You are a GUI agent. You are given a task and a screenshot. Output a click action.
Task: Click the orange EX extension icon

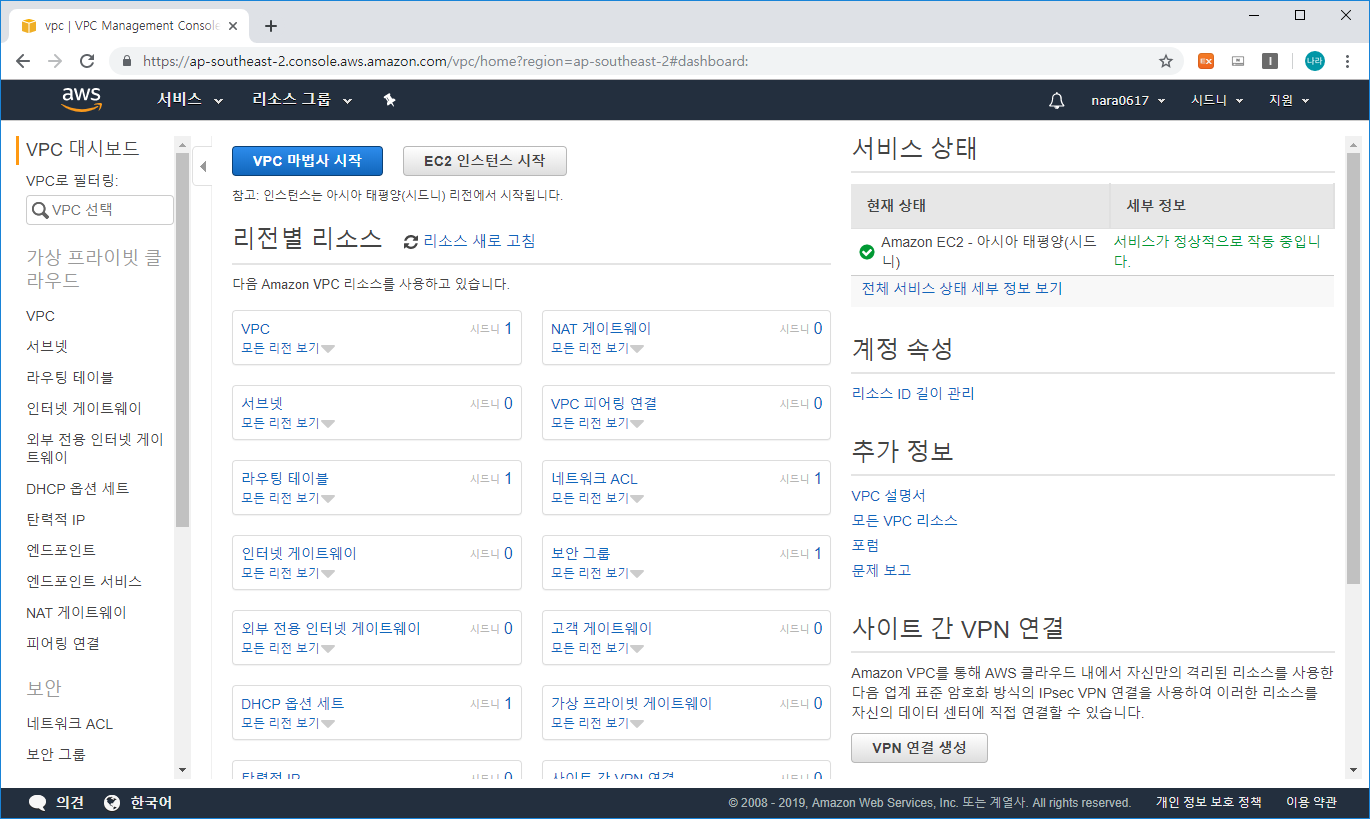[x=1206, y=61]
